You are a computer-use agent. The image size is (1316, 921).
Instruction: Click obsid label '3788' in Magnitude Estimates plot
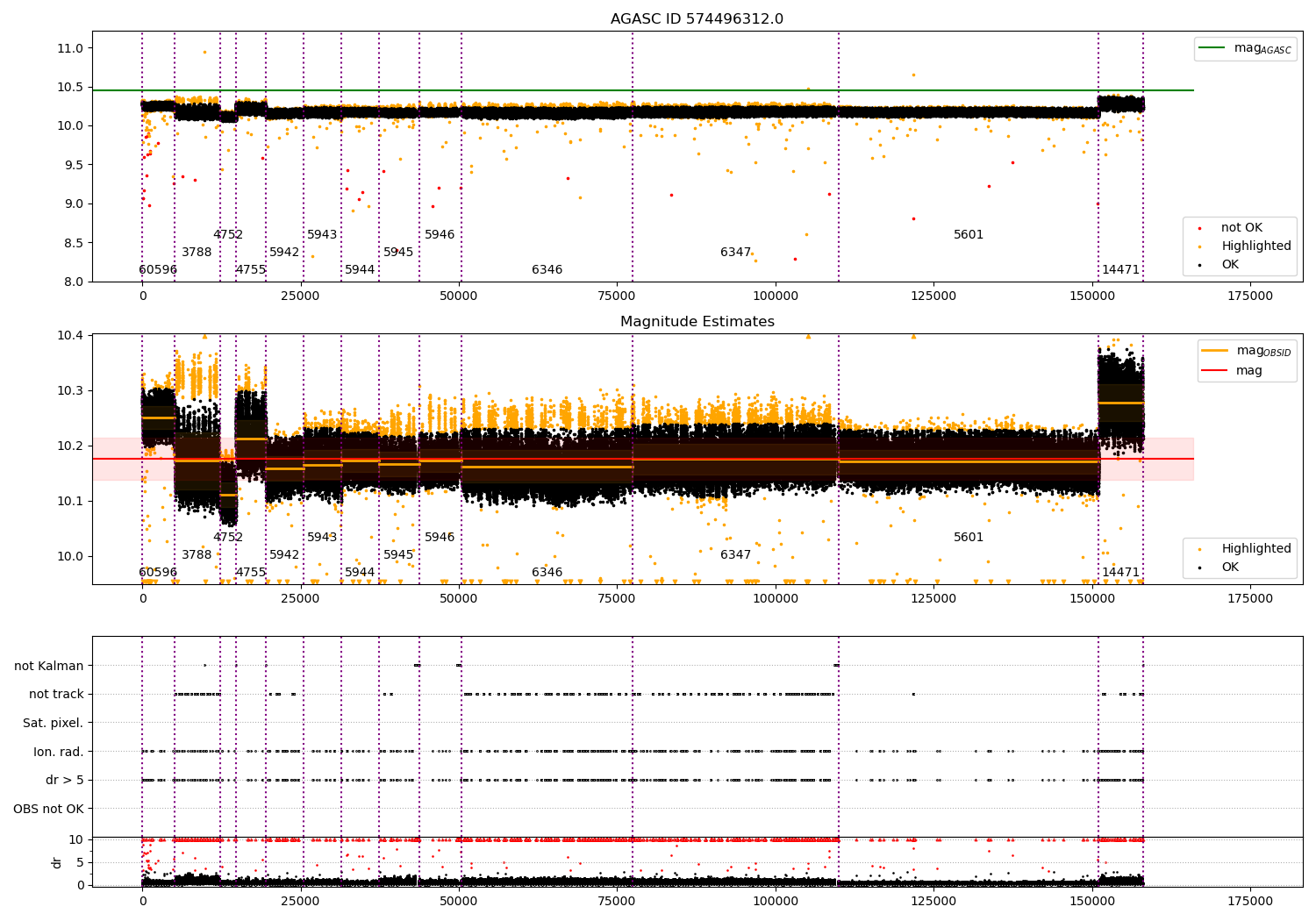point(197,554)
